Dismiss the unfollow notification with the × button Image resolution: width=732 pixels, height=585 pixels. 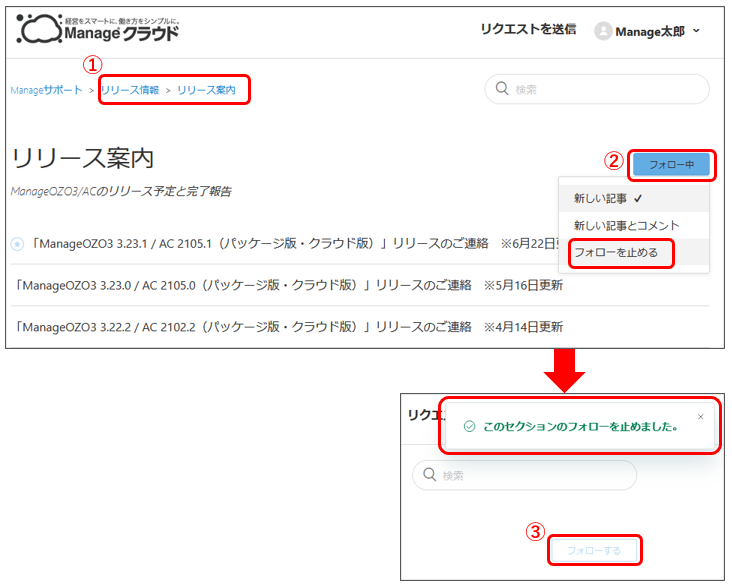pos(700,417)
